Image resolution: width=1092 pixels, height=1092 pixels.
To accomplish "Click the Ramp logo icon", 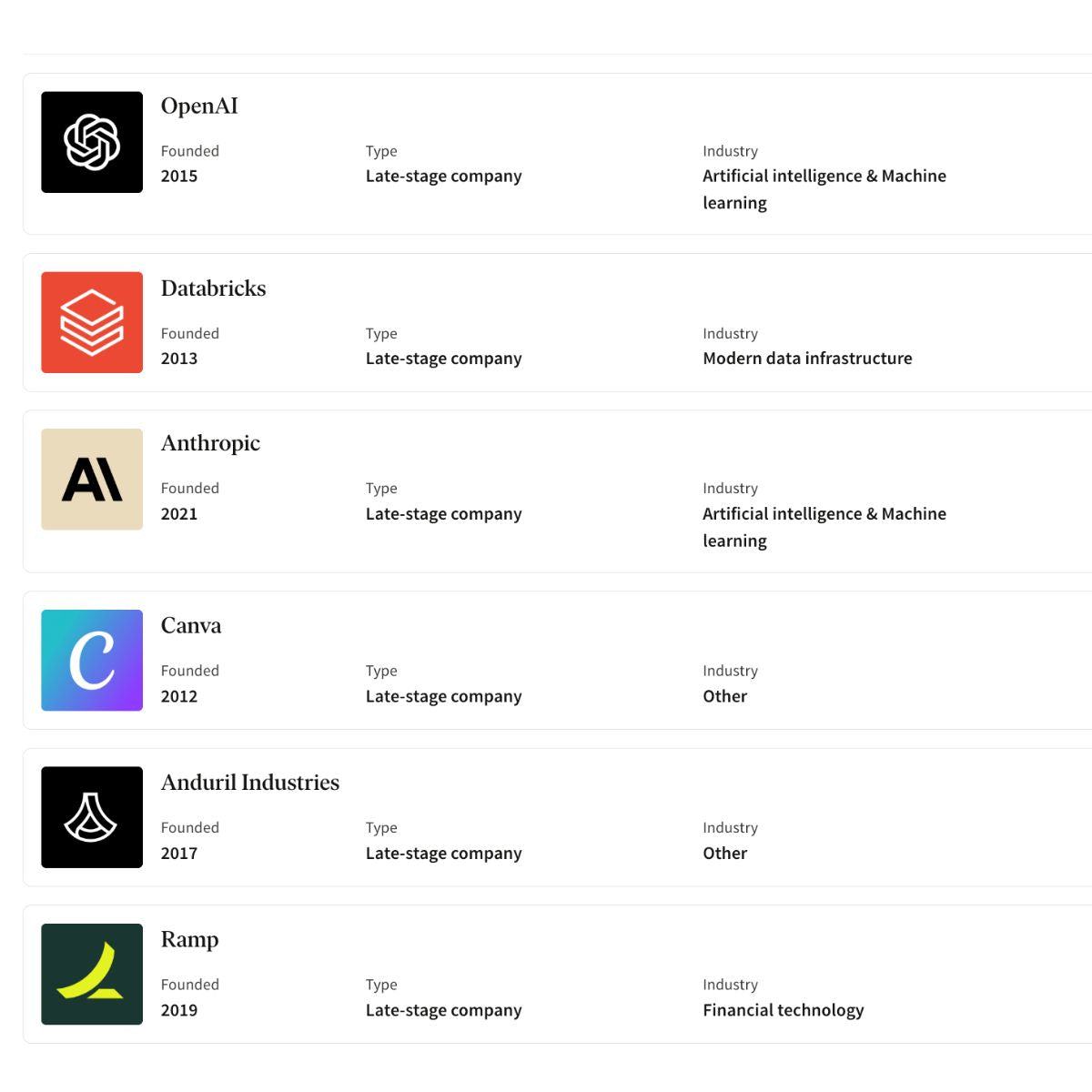I will pos(92,974).
